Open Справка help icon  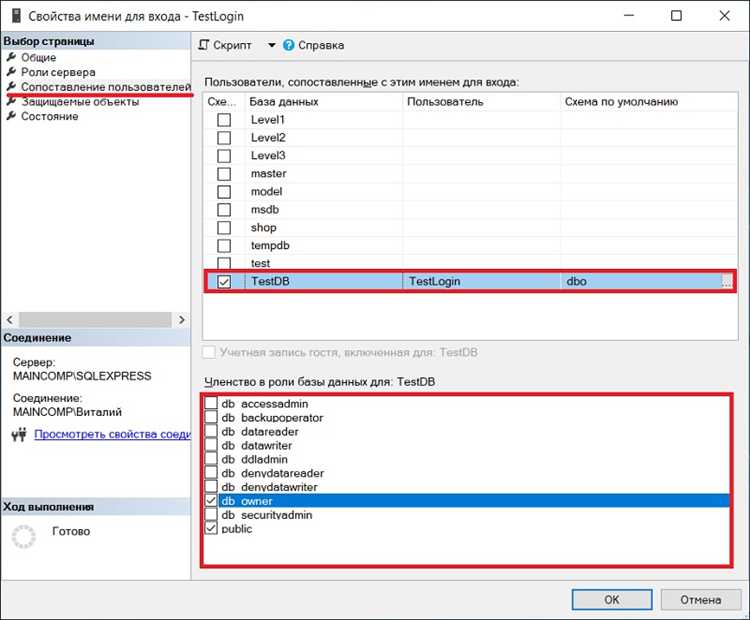coord(288,45)
